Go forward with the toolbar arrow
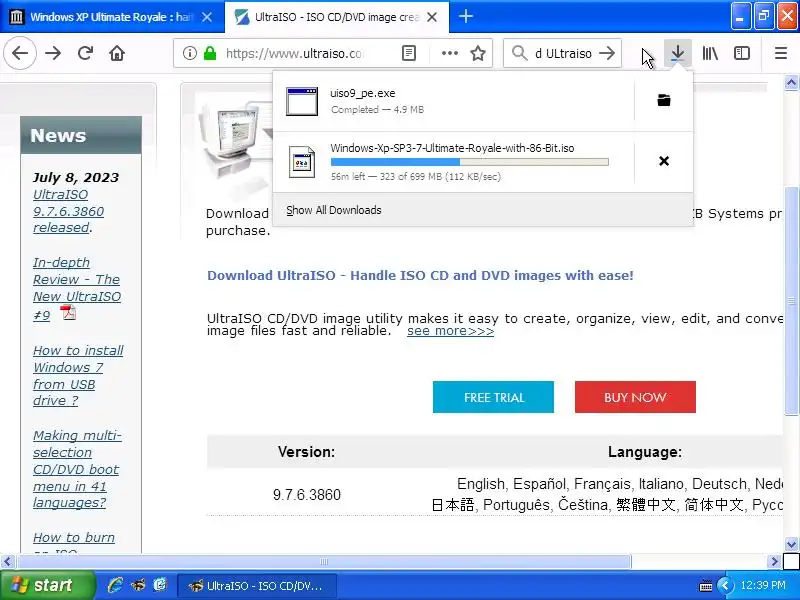This screenshot has width=800, height=600. tap(53, 53)
